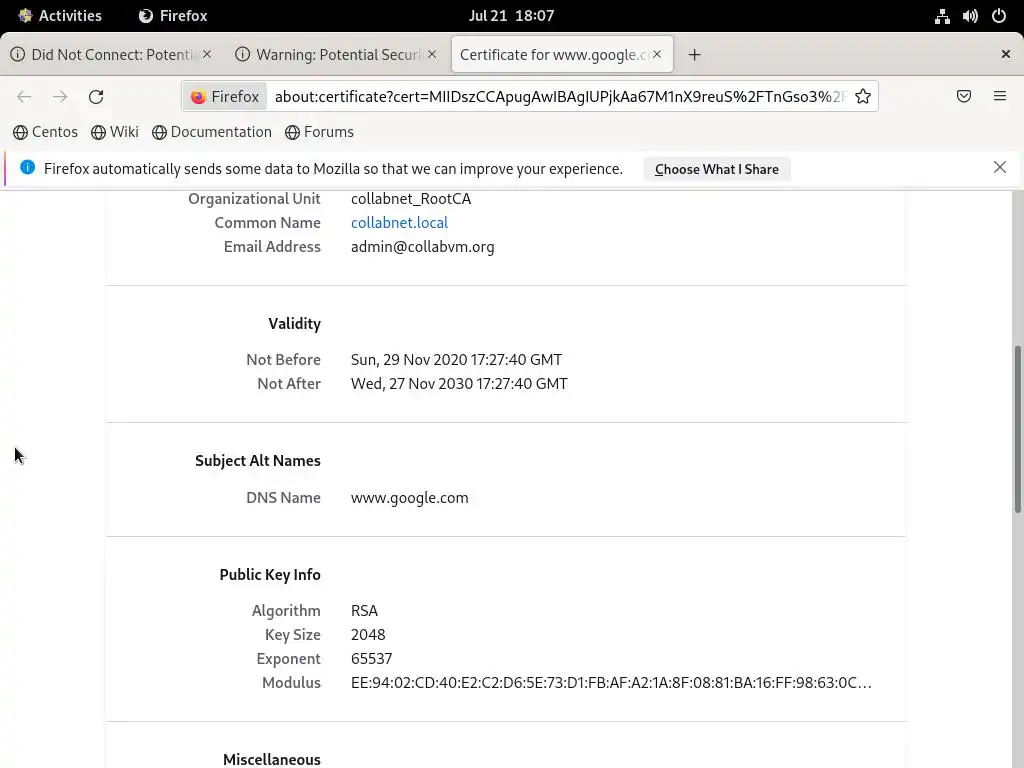Bookmark this page with the star icon
This screenshot has width=1024, height=768.
click(x=863, y=97)
